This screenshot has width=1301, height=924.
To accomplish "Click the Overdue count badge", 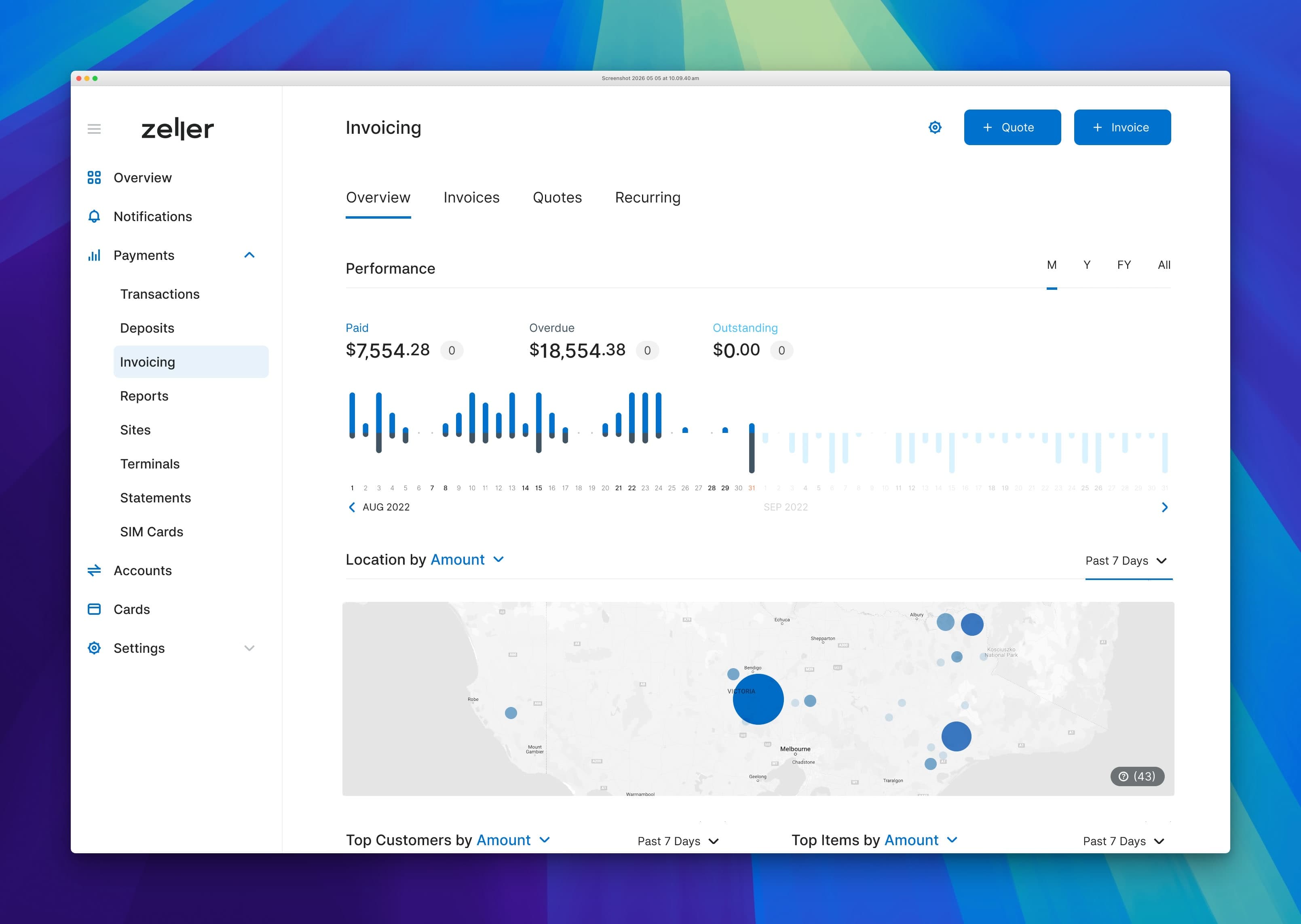I will (x=647, y=350).
